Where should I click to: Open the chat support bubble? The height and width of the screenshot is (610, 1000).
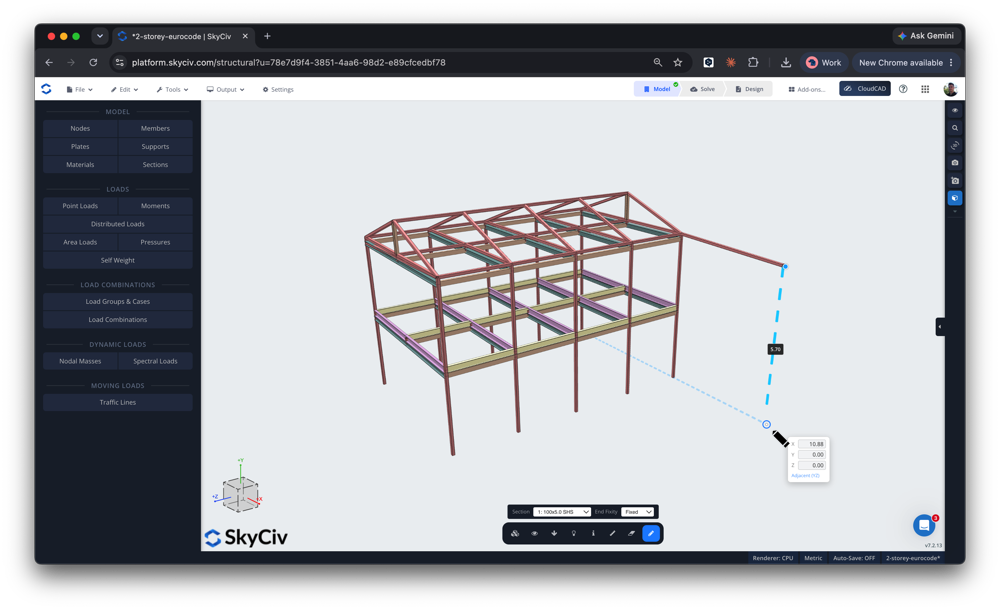[x=924, y=525]
